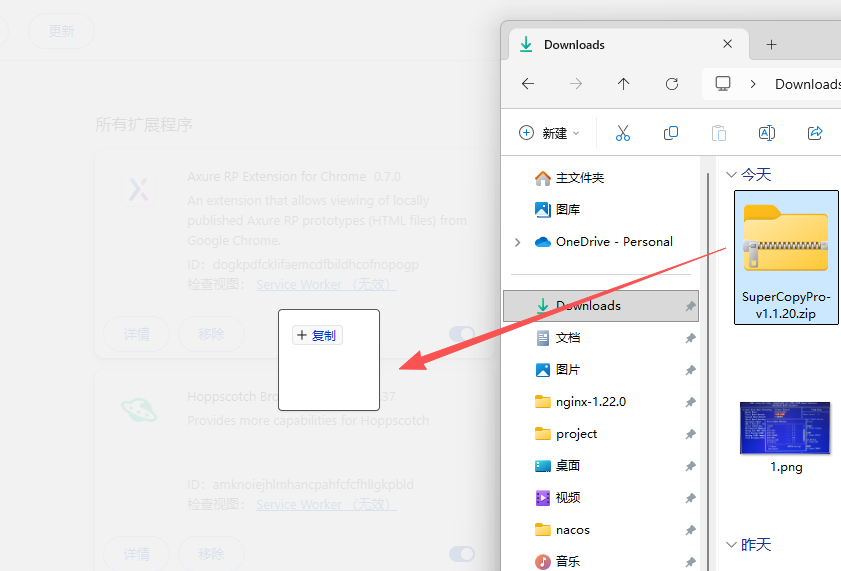Disable the Hoppscotch extension toggle
Image resolution: width=841 pixels, height=571 pixels.
pos(461,554)
